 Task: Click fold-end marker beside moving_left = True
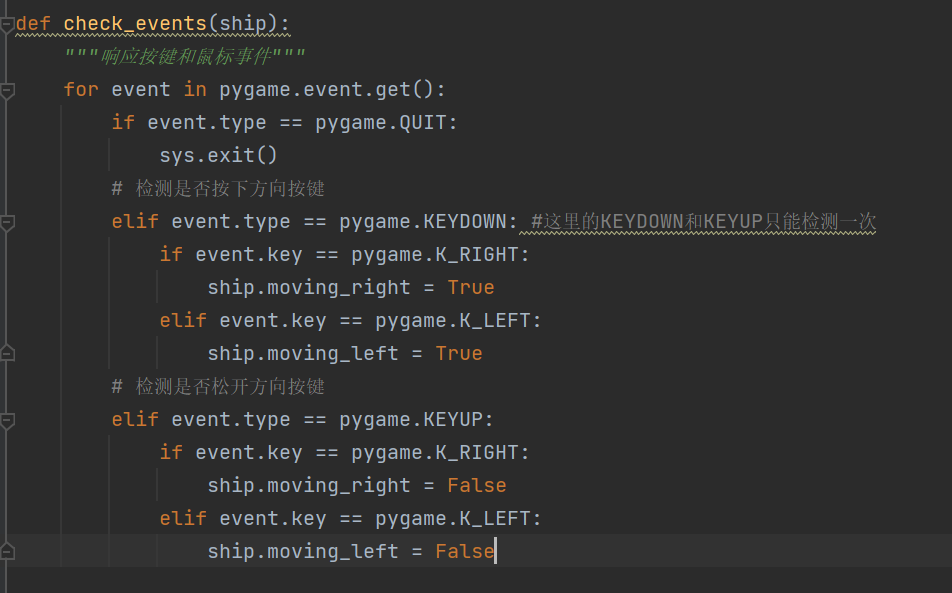coord(8,353)
